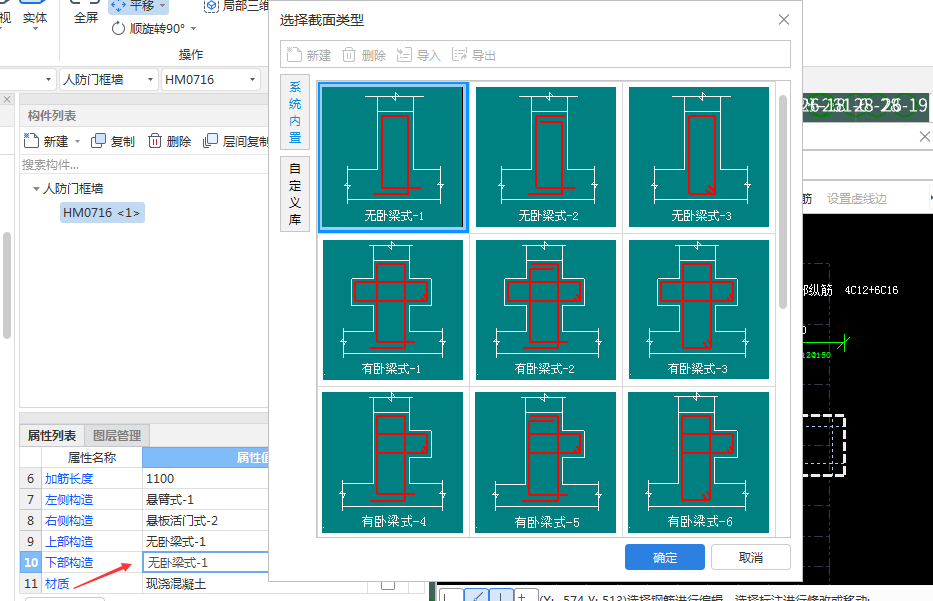Click the 属性名称 column header
933x601 pixels.
pyautogui.click(x=92, y=457)
